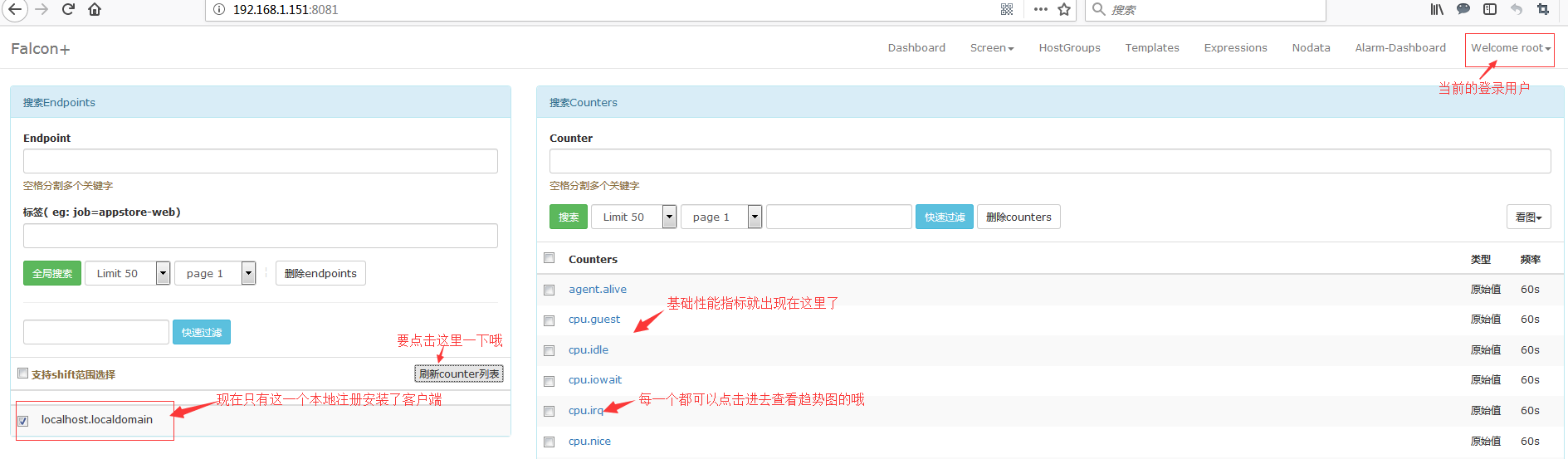The height and width of the screenshot is (459, 1568).
Task: Check the localhost.localdomain endpoint checkbox
Action: [23, 421]
